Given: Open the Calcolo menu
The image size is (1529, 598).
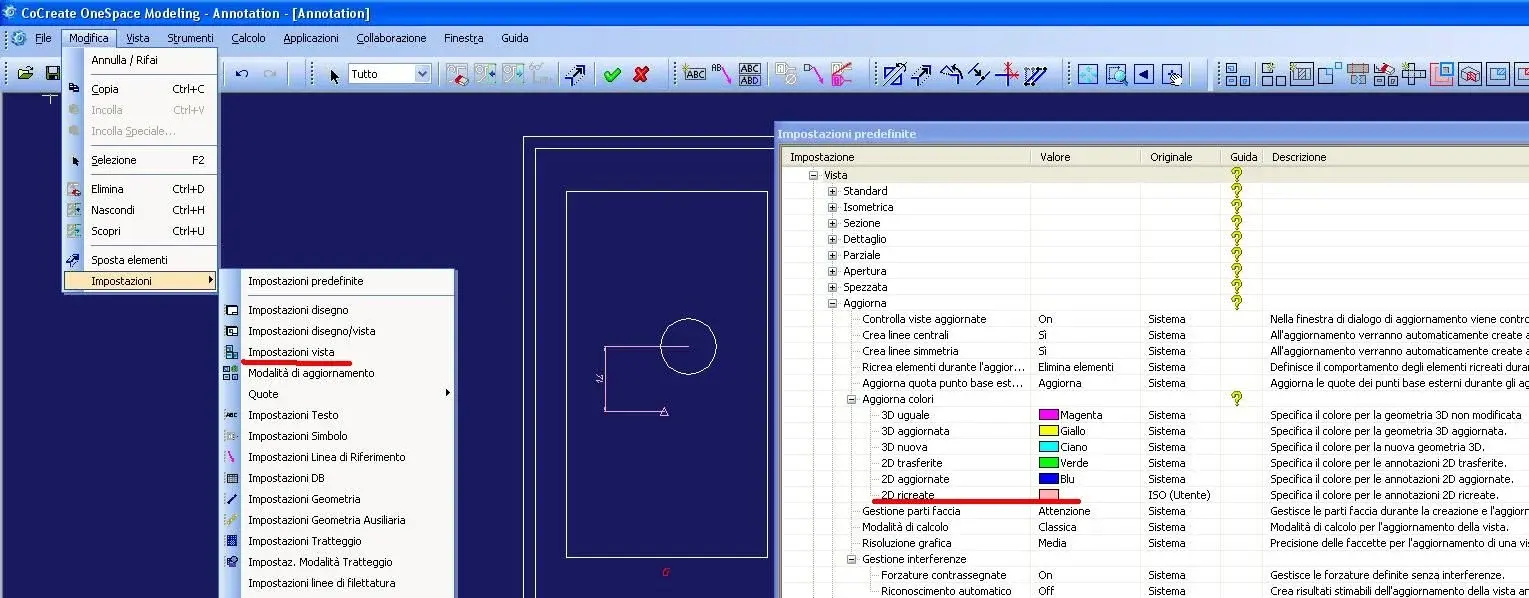Looking at the screenshot, I should pyautogui.click(x=248, y=38).
